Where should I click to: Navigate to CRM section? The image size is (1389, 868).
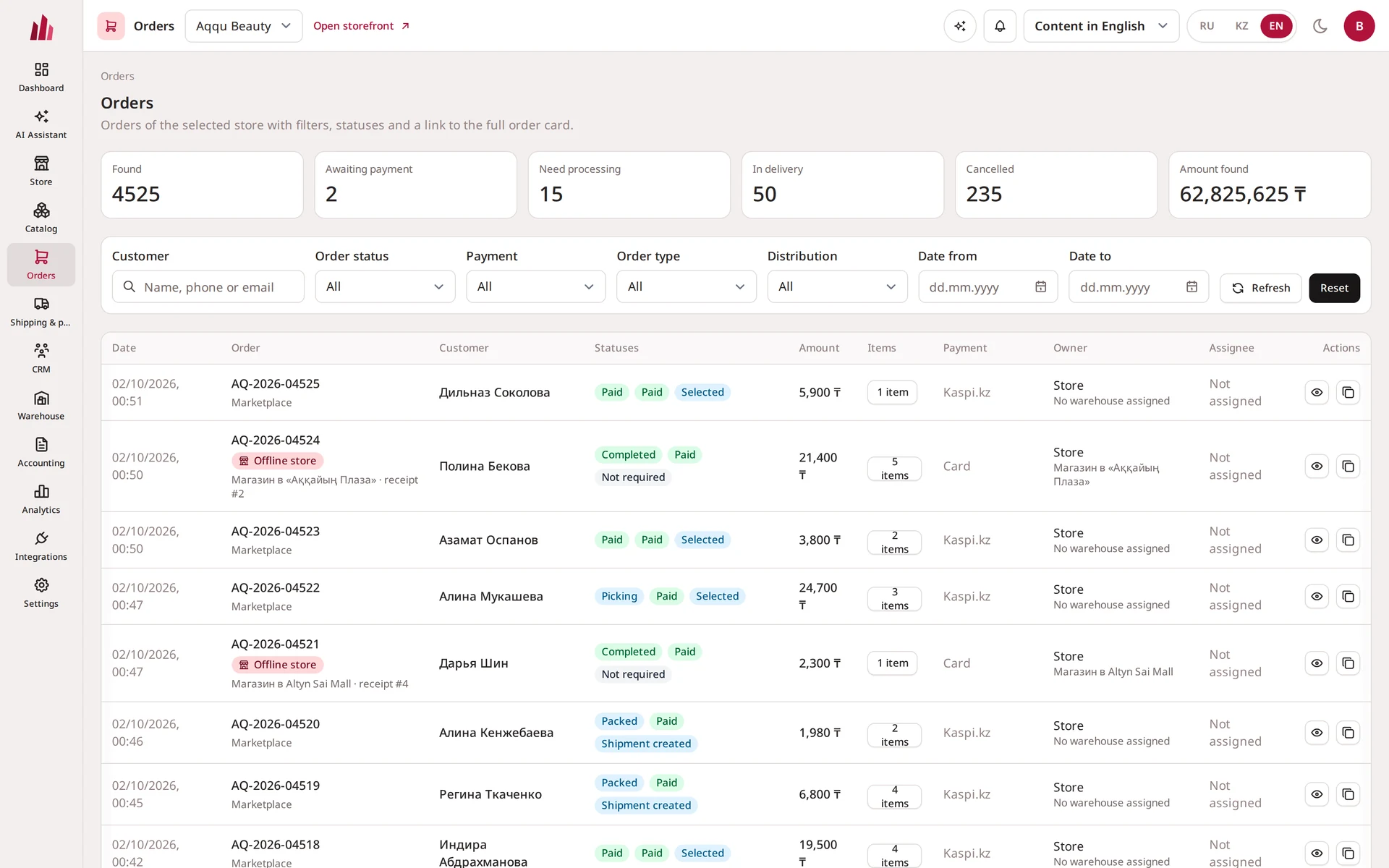[41, 359]
